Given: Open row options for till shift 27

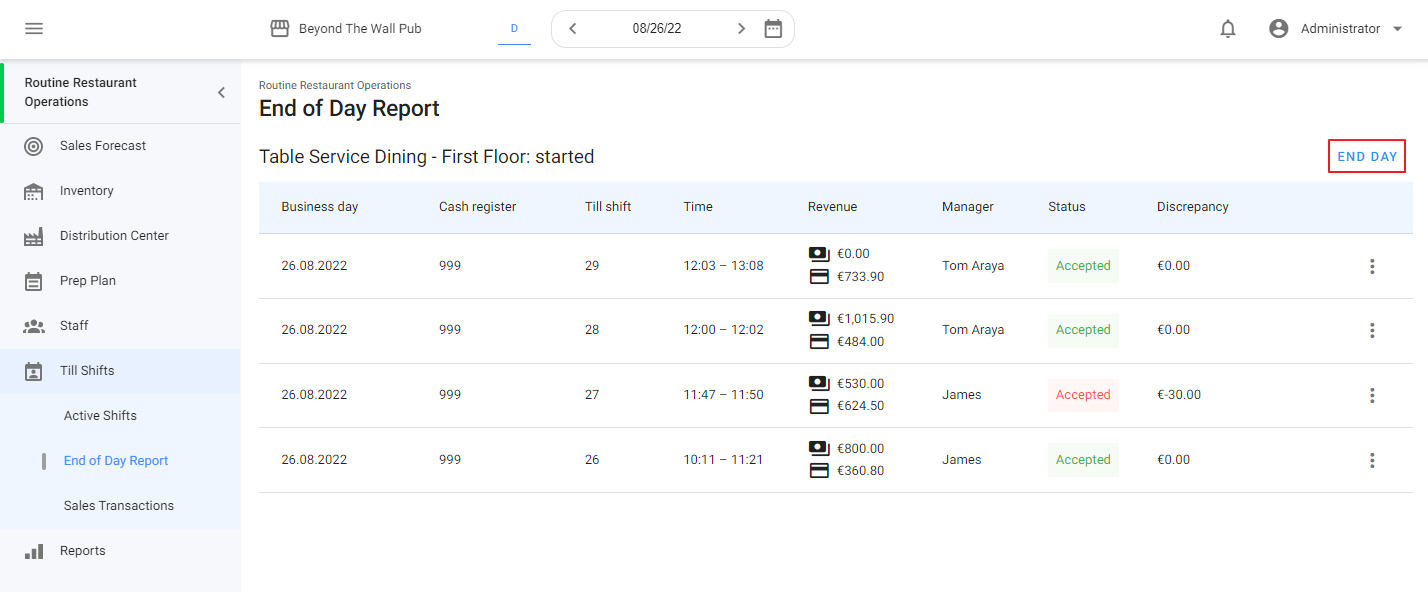Looking at the screenshot, I should click(1372, 395).
